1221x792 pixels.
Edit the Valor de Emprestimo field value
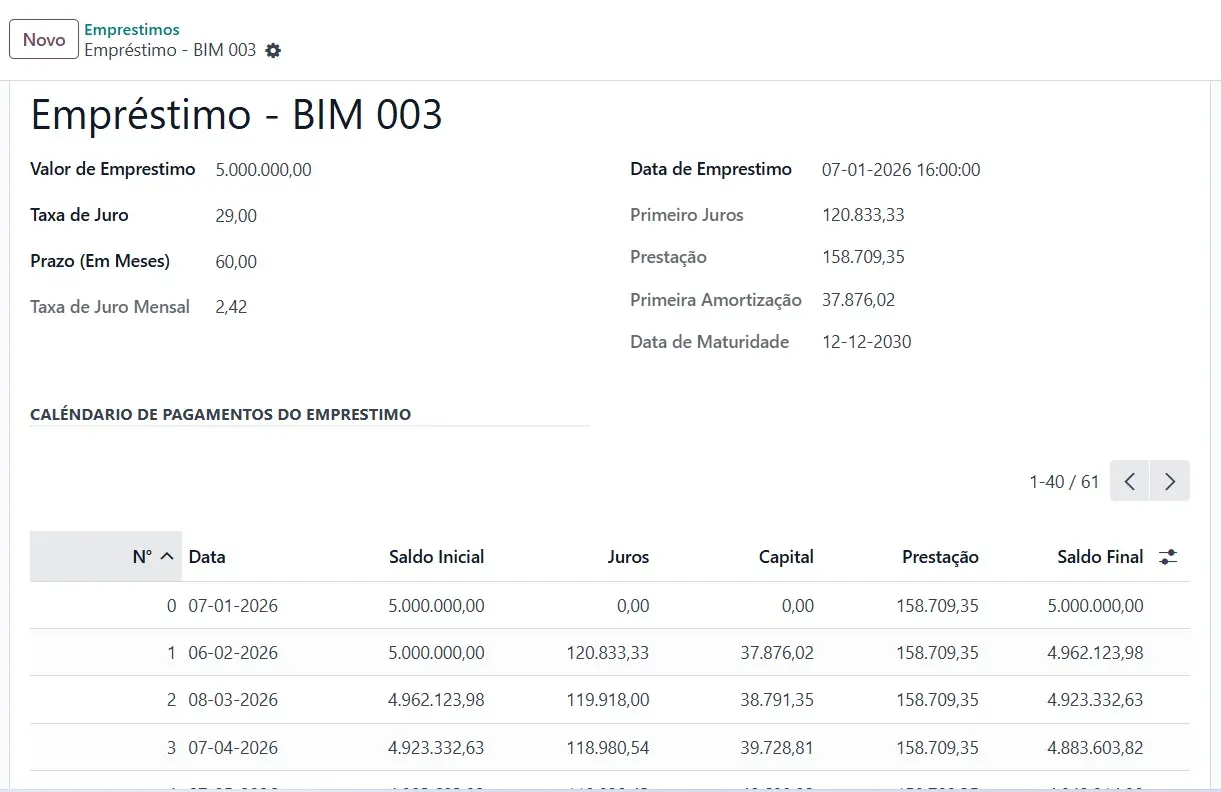[x=264, y=170]
